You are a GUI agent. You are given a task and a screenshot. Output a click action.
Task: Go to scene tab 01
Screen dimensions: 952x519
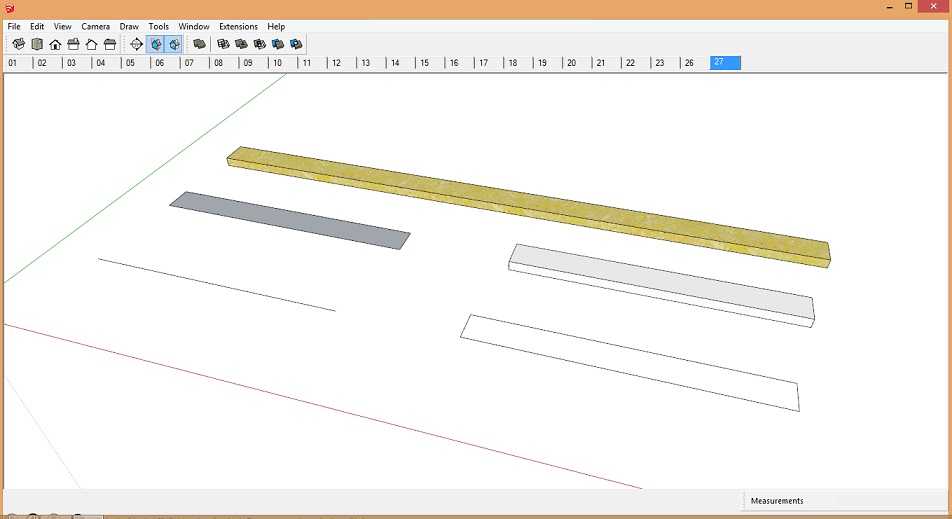pos(13,63)
